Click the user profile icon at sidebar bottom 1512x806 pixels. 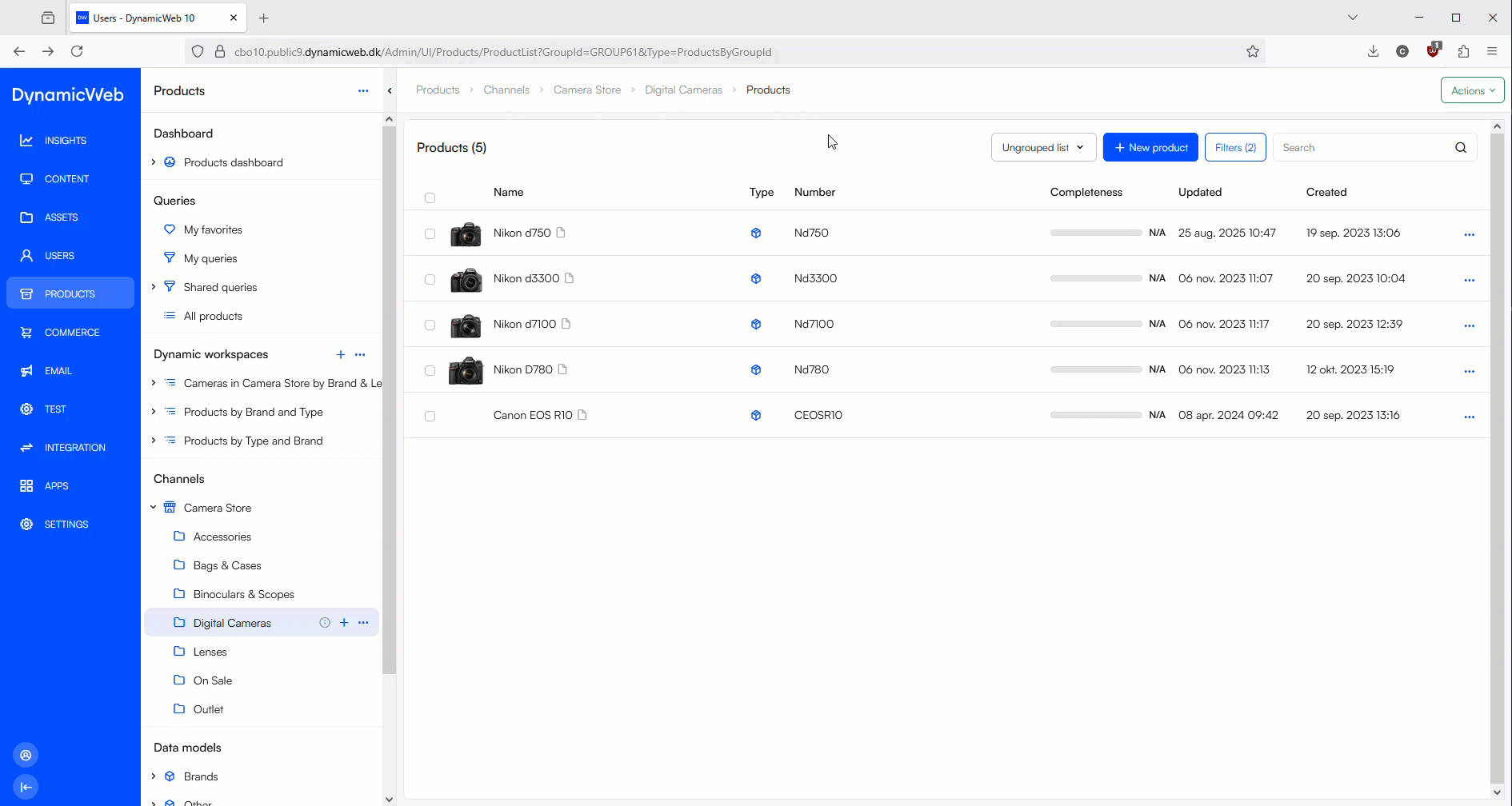(26, 756)
